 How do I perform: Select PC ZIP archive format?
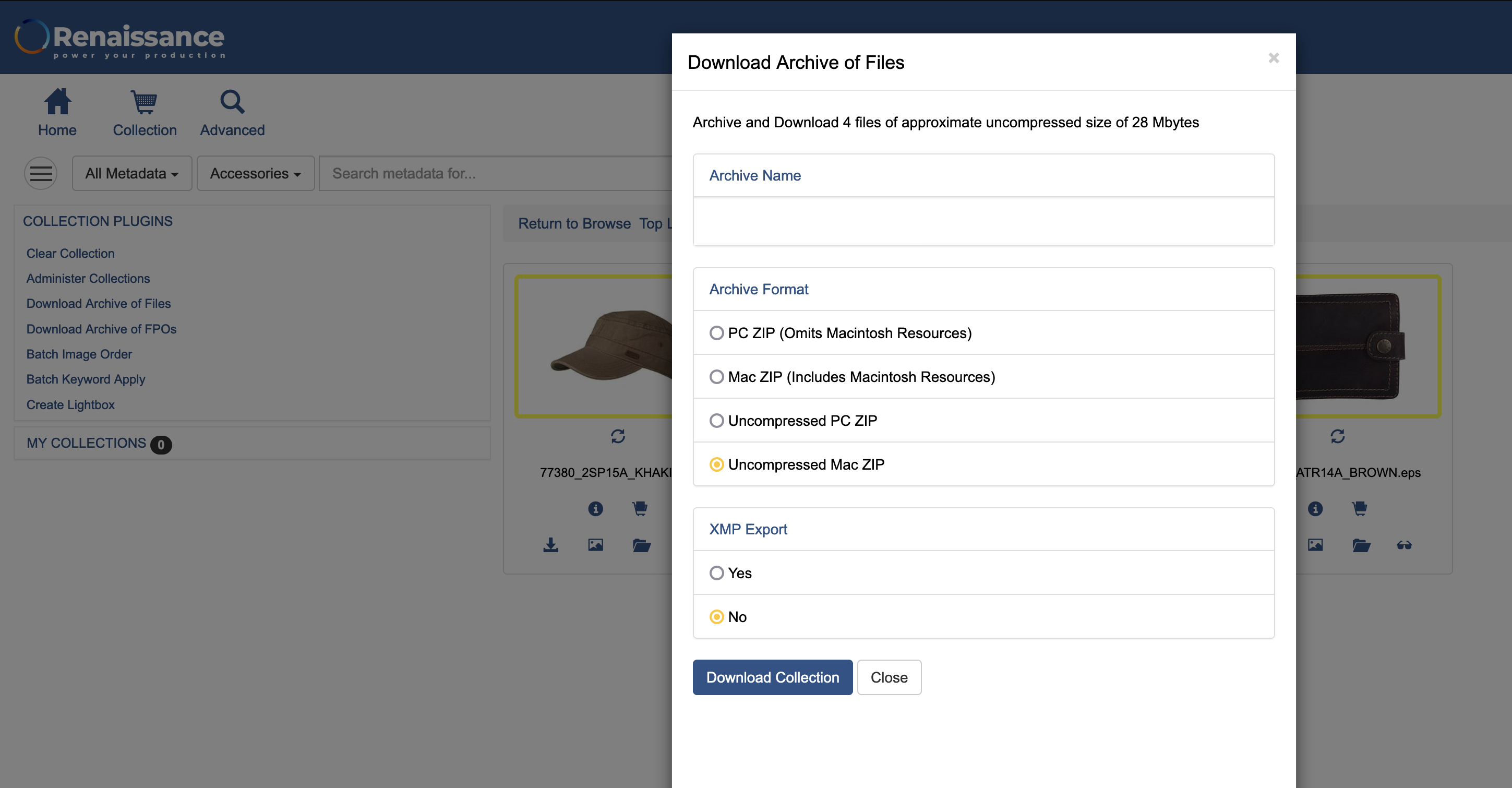click(x=716, y=333)
